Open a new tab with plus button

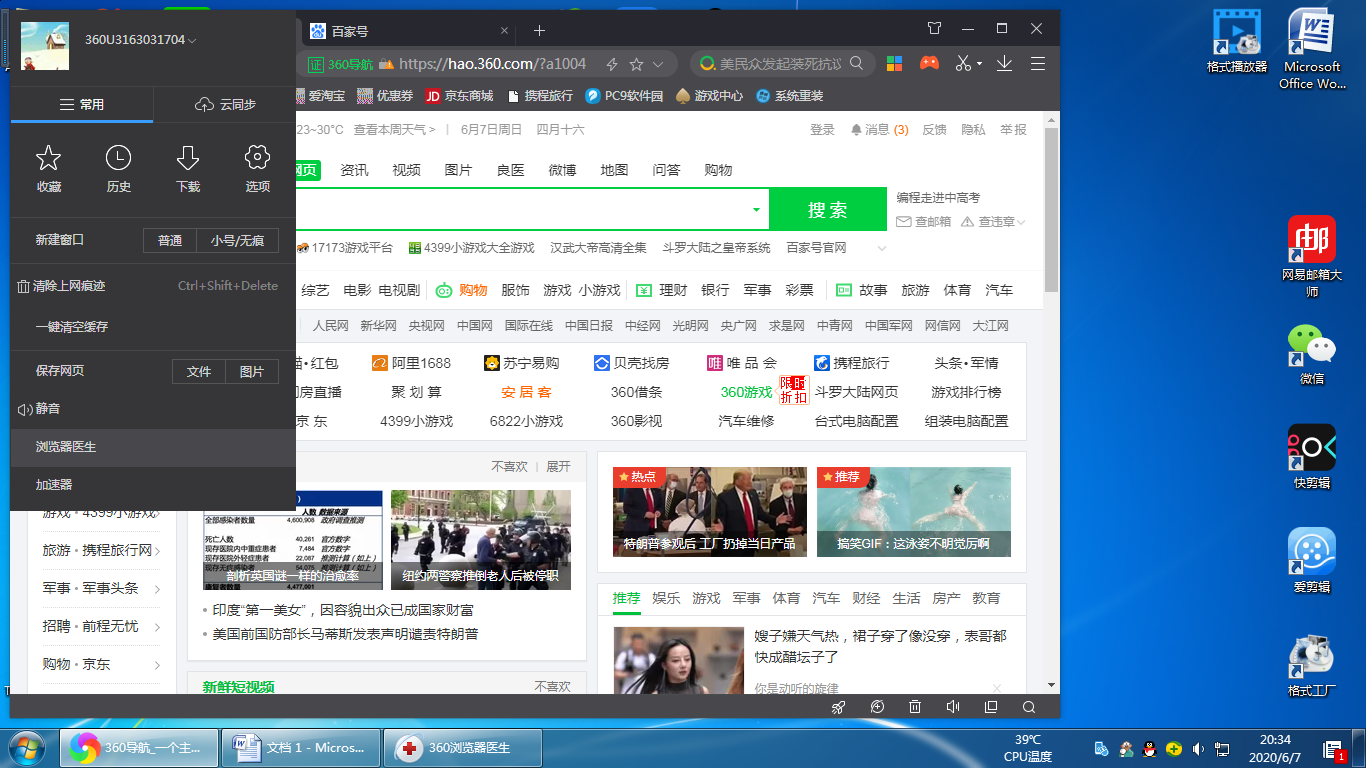[539, 30]
